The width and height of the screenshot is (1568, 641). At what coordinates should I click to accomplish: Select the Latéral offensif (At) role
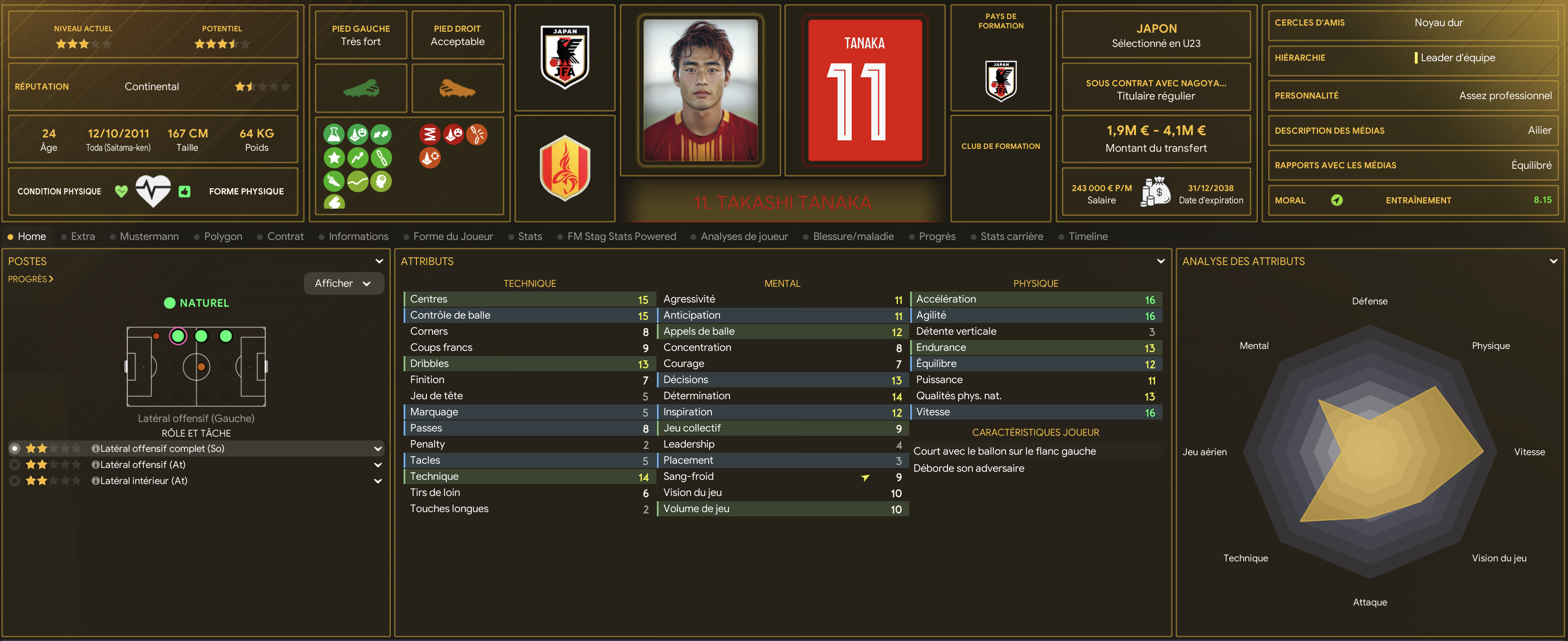196,465
